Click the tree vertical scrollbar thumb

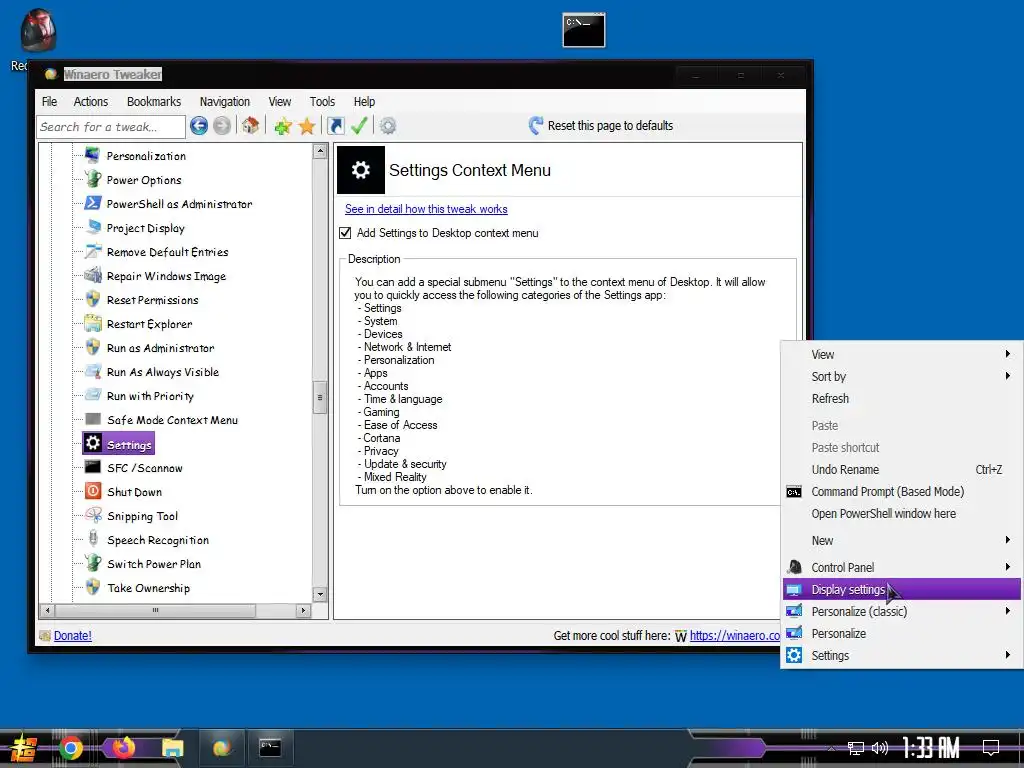click(x=320, y=397)
